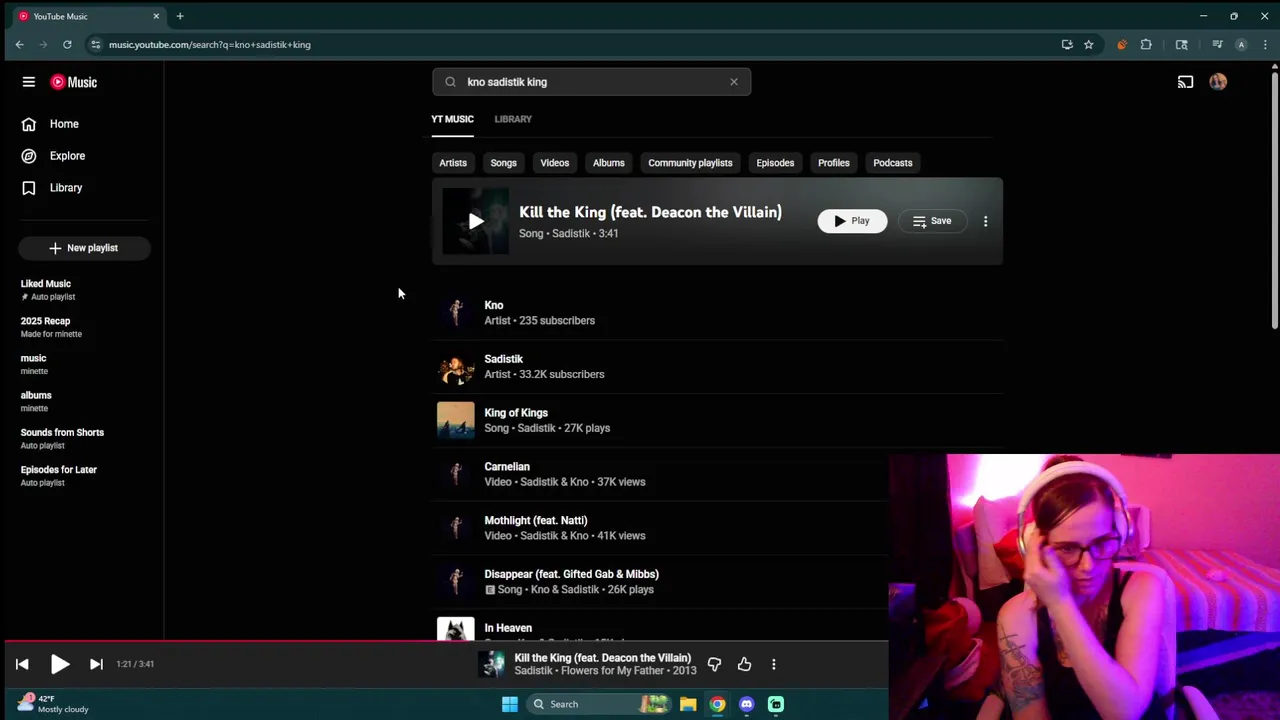View site information icon in address bar

coord(95,45)
